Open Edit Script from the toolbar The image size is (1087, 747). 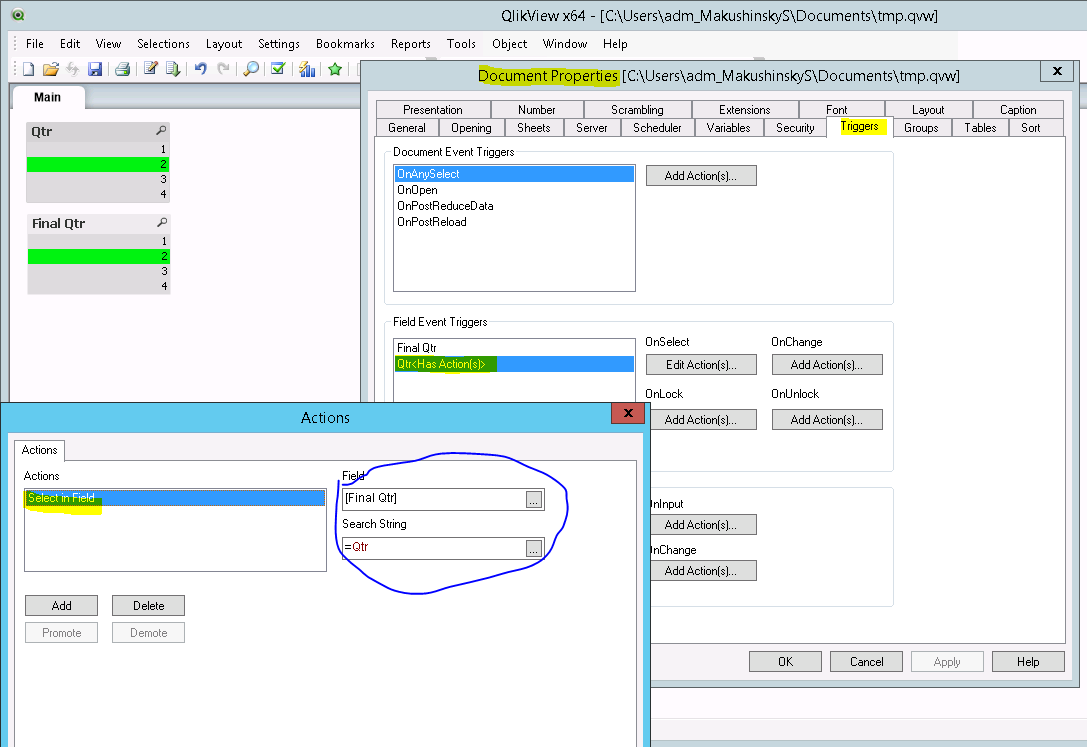coord(151,69)
